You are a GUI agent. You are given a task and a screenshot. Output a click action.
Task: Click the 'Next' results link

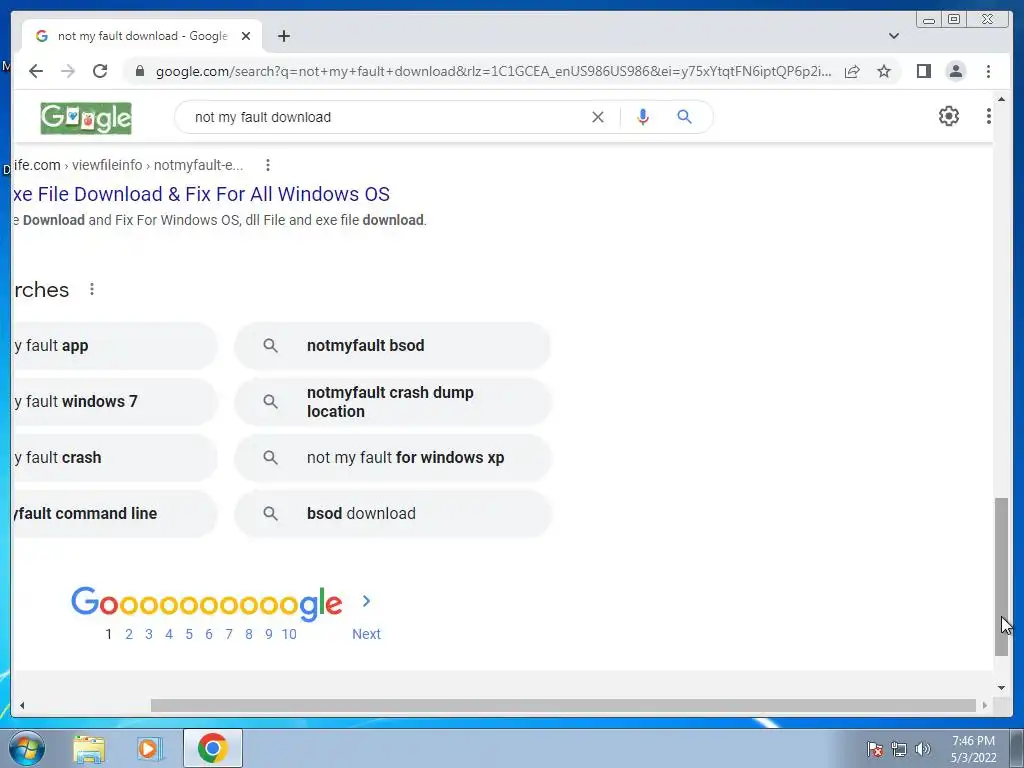pos(366,634)
